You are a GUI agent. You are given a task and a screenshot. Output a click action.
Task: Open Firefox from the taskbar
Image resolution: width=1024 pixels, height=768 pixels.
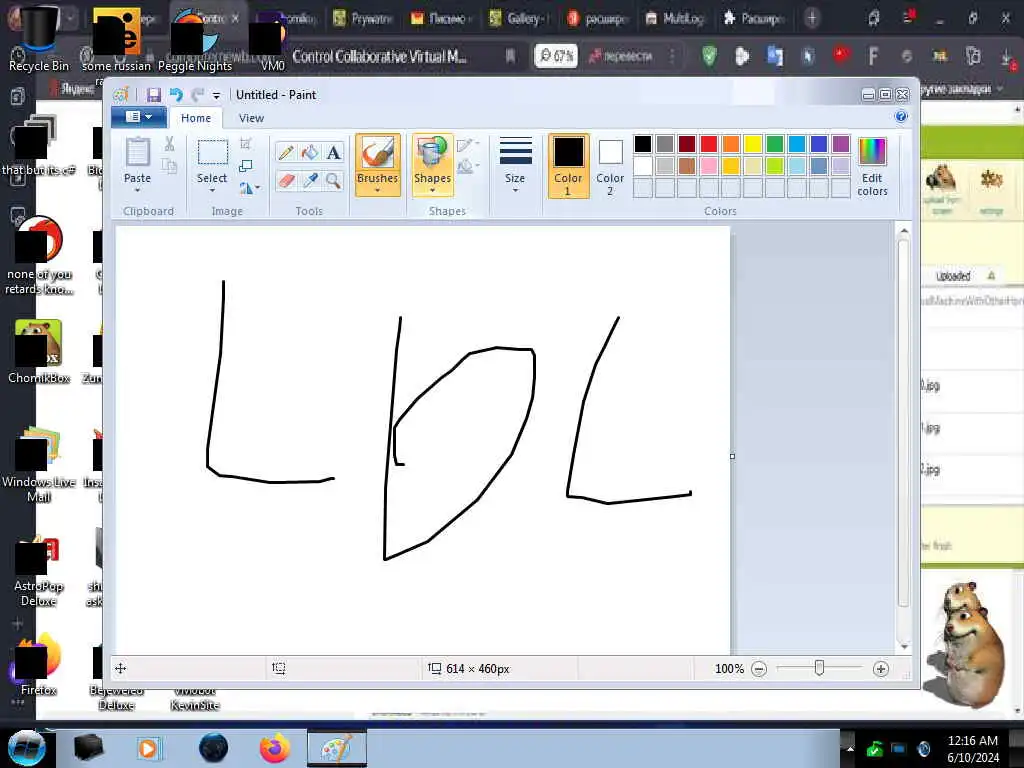pyautogui.click(x=275, y=748)
